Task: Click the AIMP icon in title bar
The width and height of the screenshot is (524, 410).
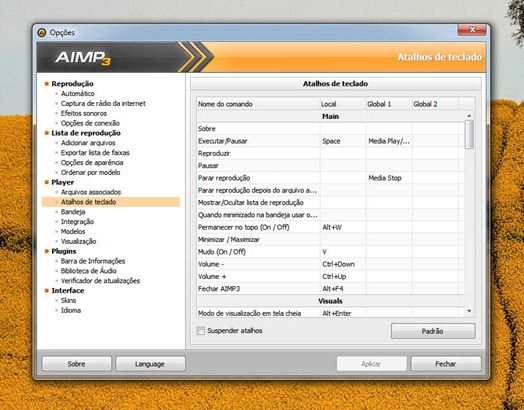Action: [42, 32]
